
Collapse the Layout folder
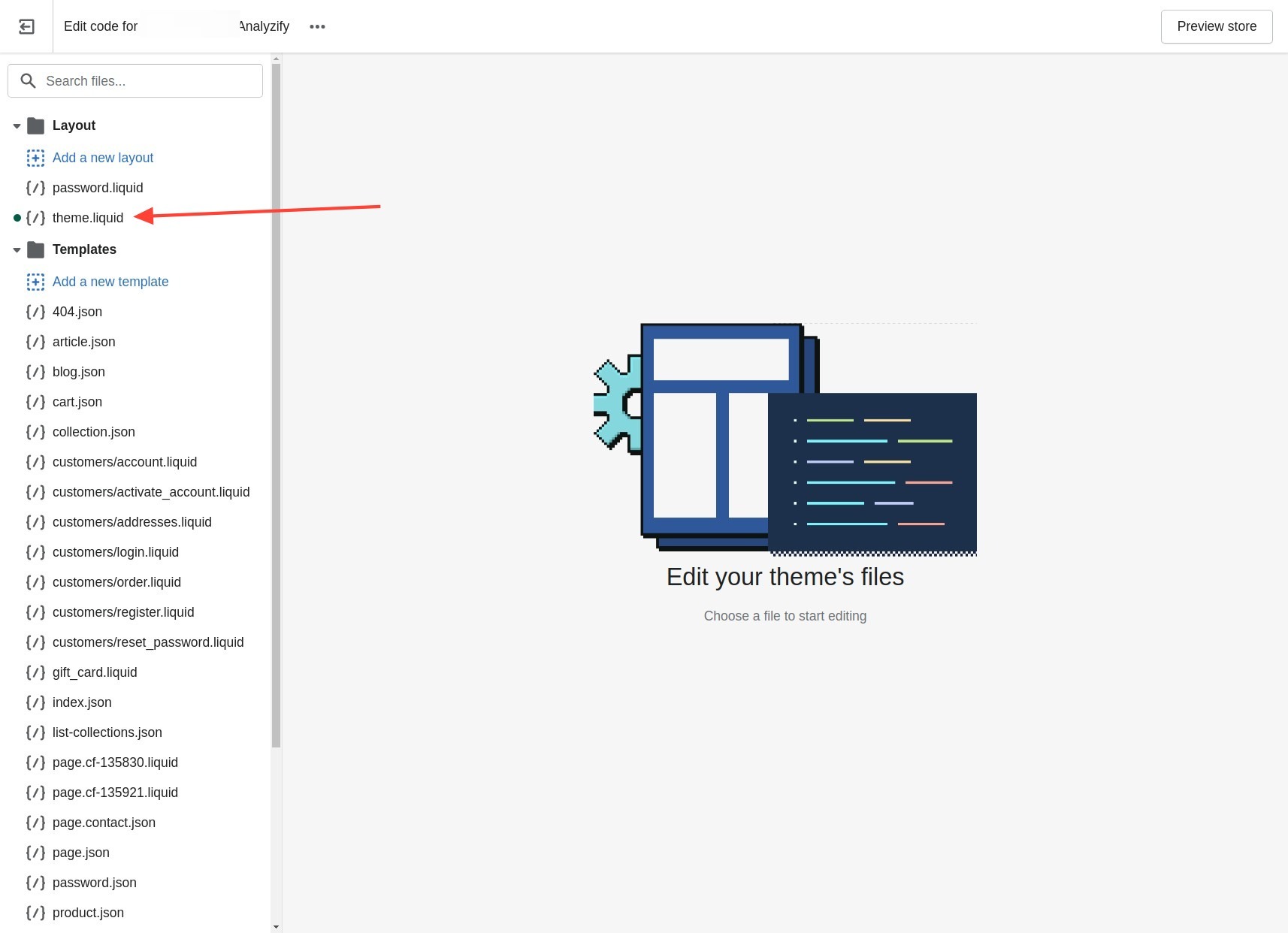17,125
